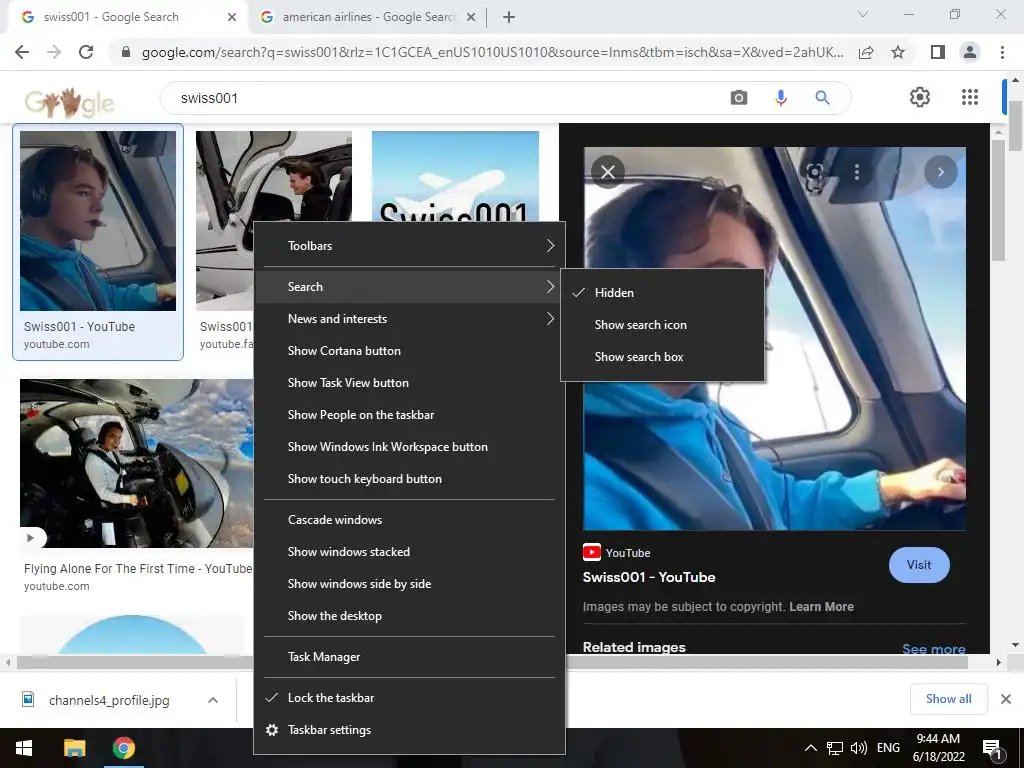Click the address bar URL
This screenshot has width=1024, height=768.
[492, 52]
